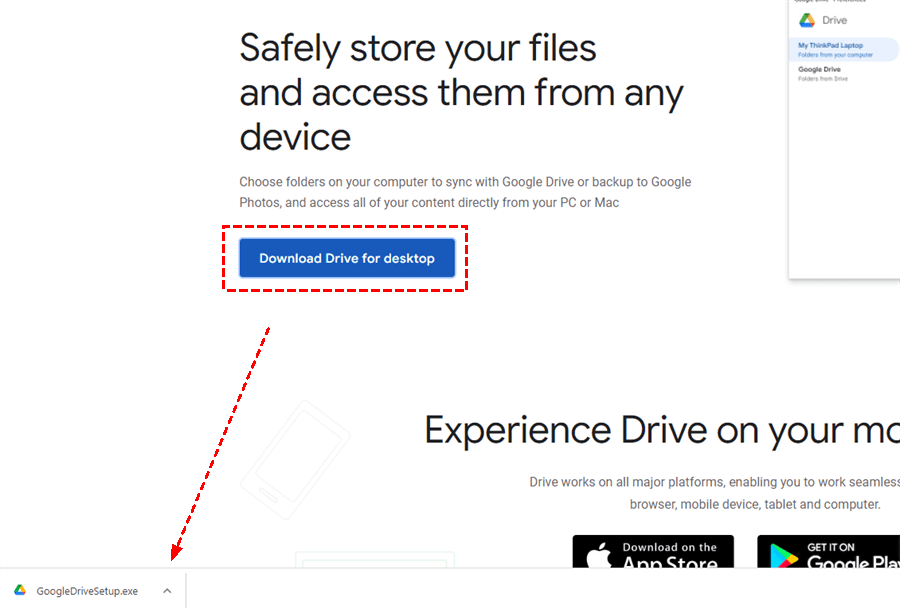
Task: Click the Drive icon beside GoogleDriveSetup.exe
Action: click(20, 590)
